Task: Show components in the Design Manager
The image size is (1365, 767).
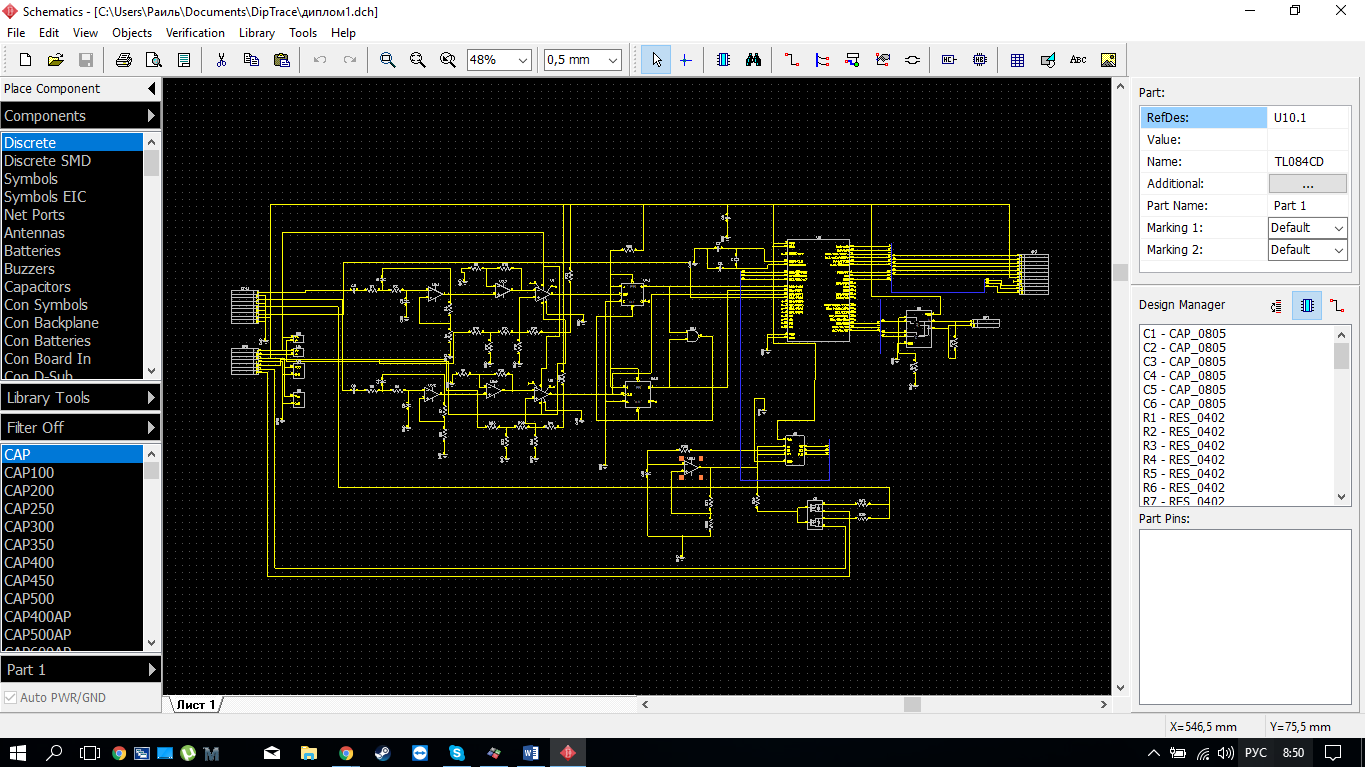Action: [x=1307, y=305]
